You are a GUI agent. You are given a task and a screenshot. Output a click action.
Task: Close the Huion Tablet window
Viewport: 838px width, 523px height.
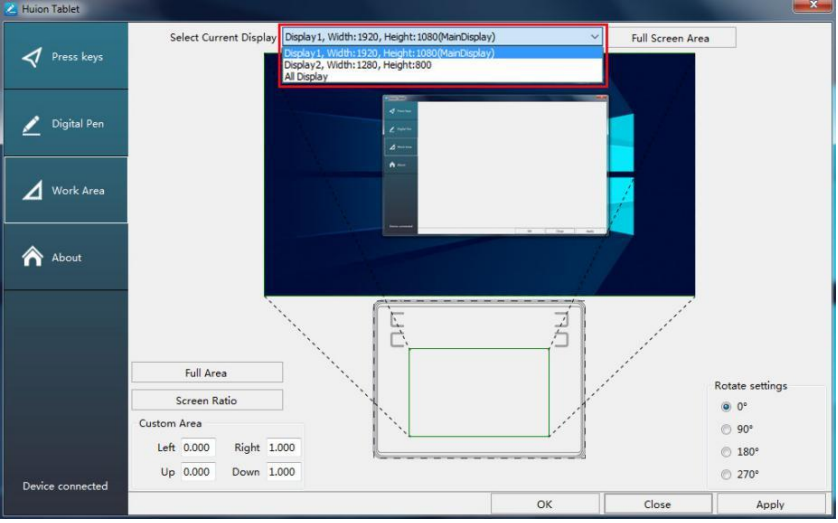point(812,5)
